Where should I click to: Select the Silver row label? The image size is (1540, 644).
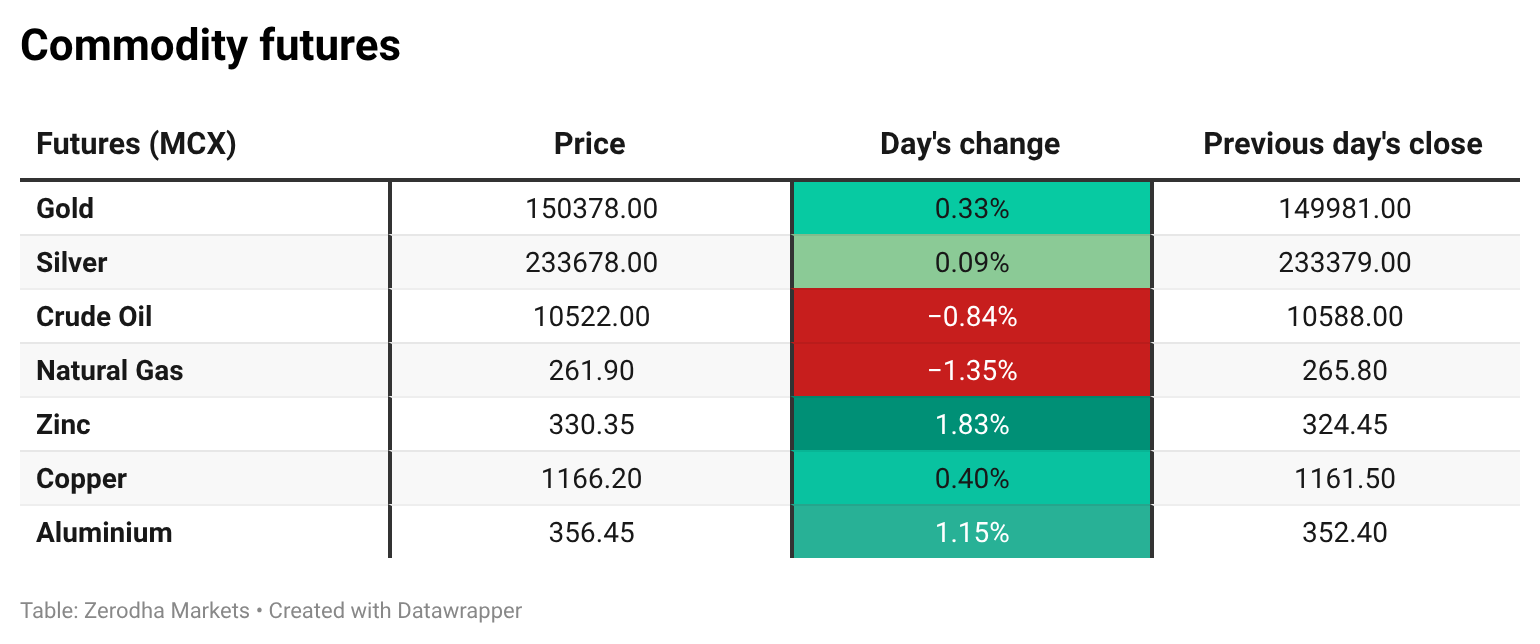(x=71, y=263)
